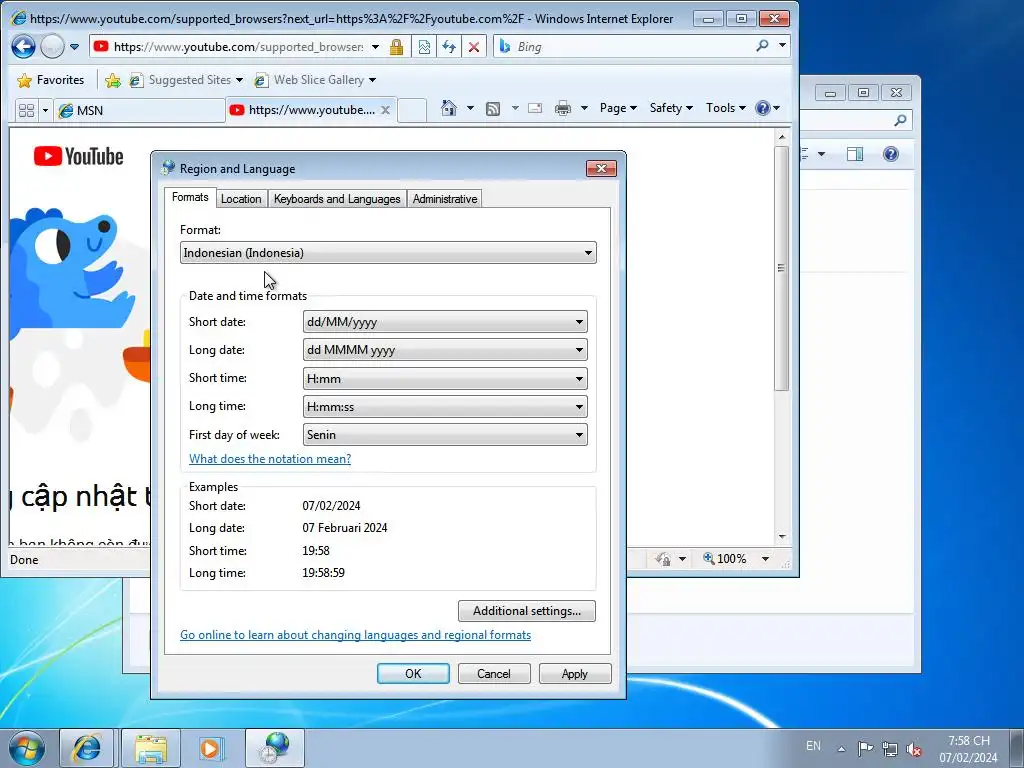
Task: Click the network tray icon
Action: (x=889, y=748)
